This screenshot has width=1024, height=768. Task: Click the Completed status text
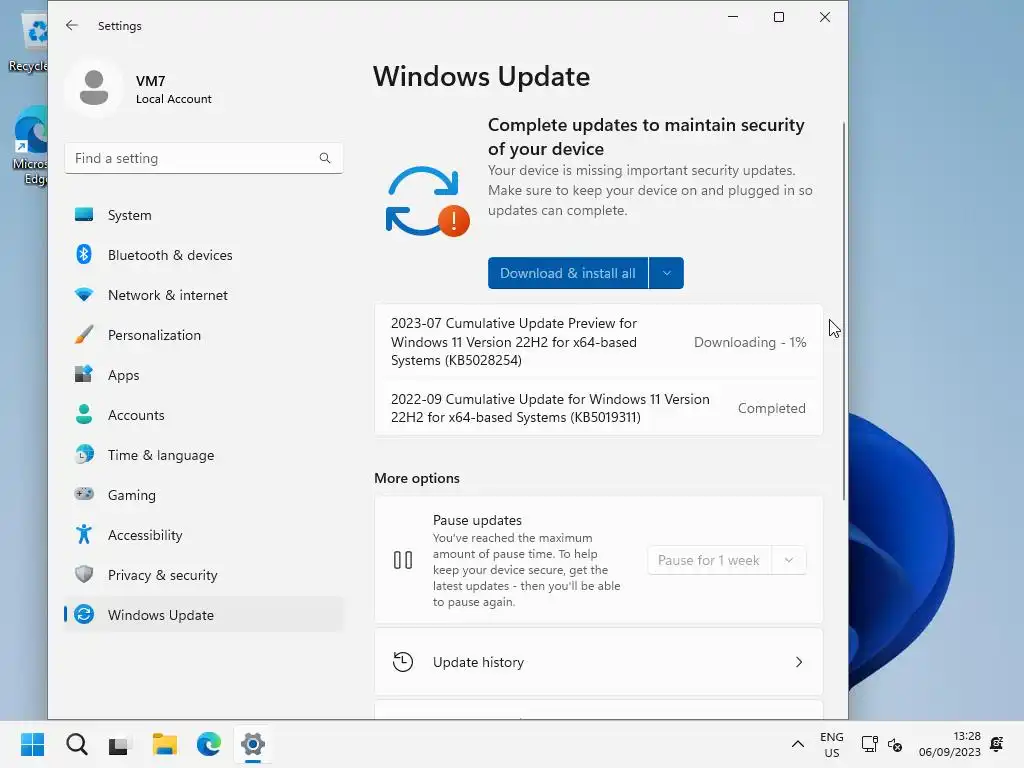click(771, 408)
